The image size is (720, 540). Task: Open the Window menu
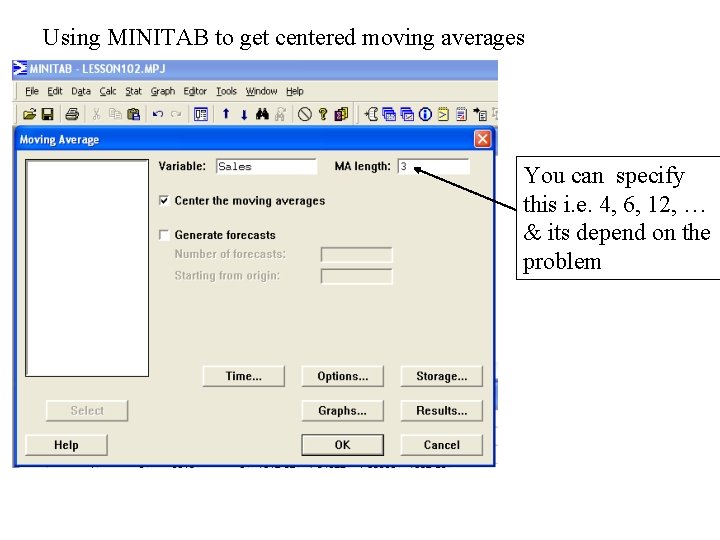(x=261, y=91)
